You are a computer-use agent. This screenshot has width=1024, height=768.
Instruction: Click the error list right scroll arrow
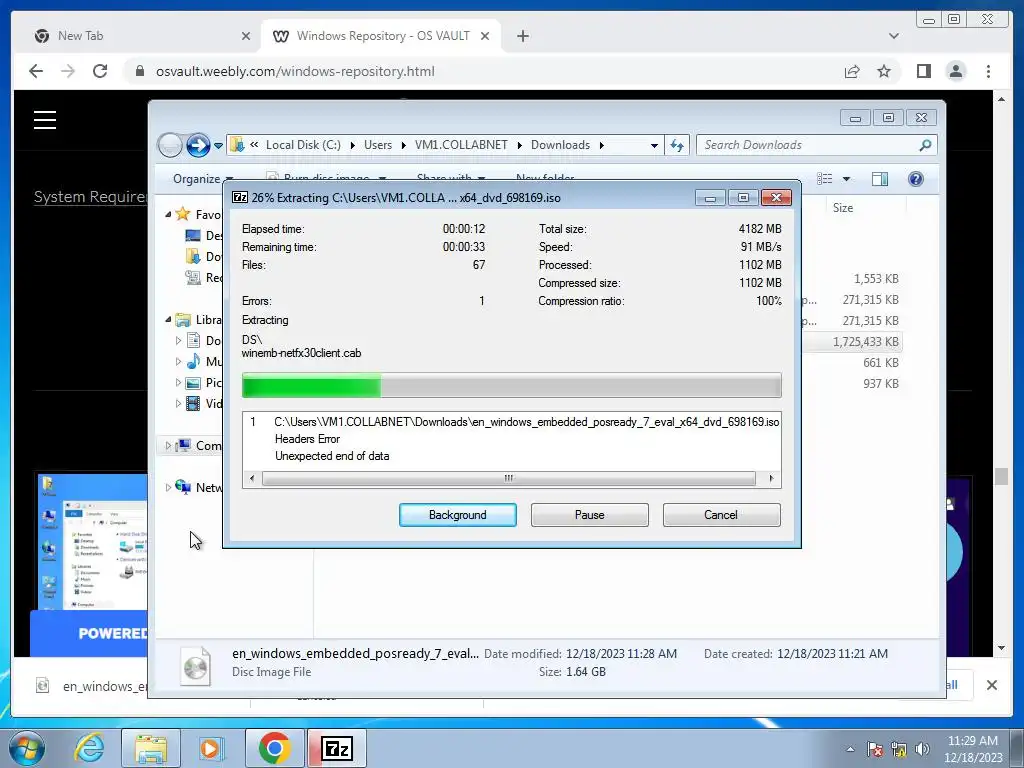tap(771, 478)
